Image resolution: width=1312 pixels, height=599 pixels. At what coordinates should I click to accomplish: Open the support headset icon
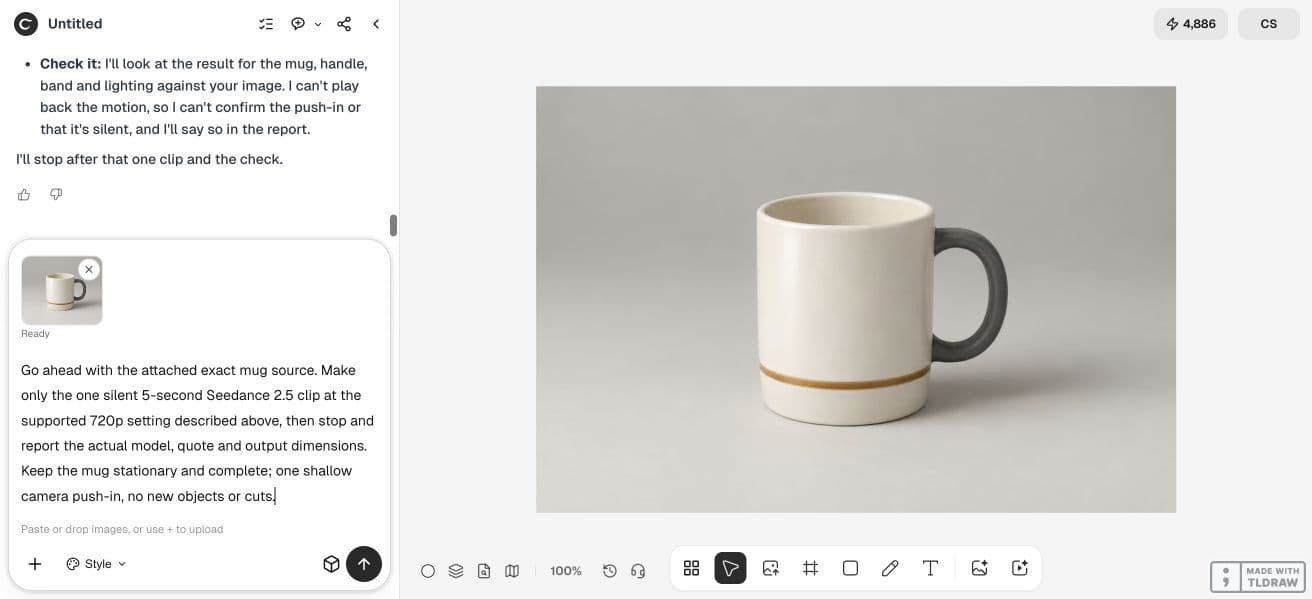[638, 571]
